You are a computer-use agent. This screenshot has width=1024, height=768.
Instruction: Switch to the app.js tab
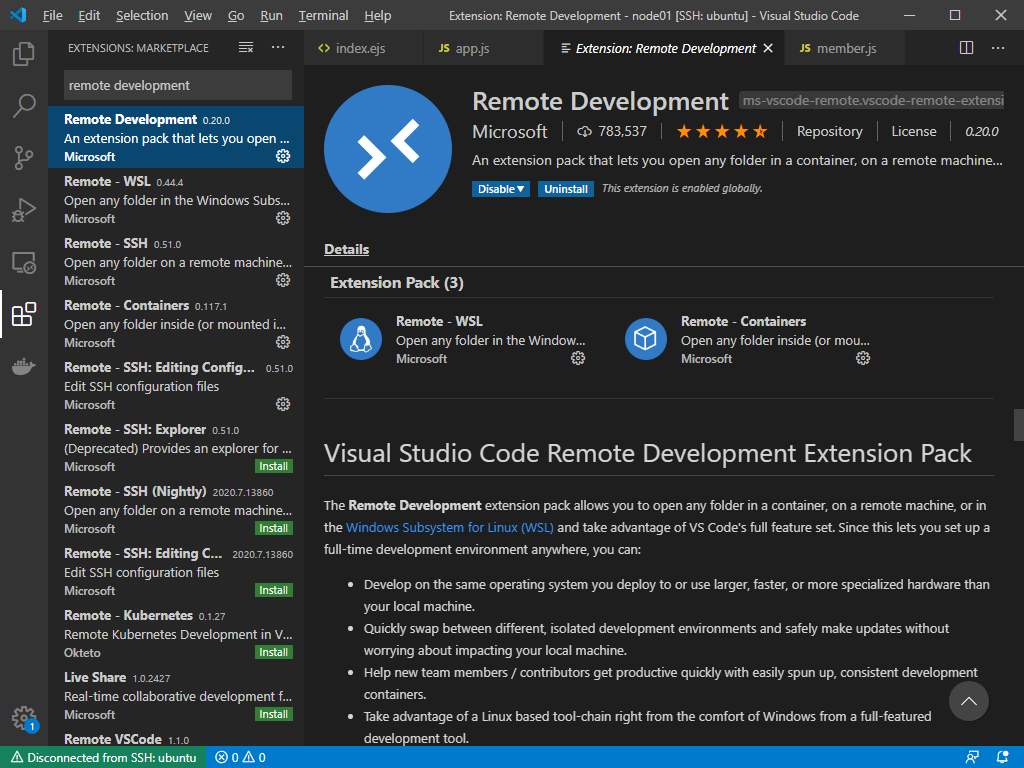(x=483, y=48)
